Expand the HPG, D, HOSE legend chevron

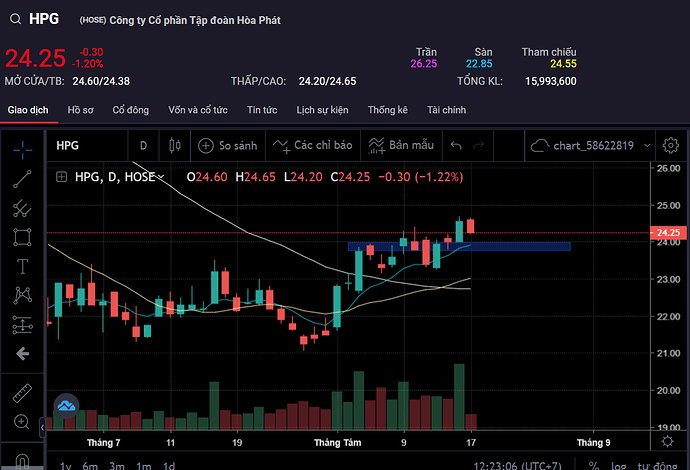click(161, 177)
